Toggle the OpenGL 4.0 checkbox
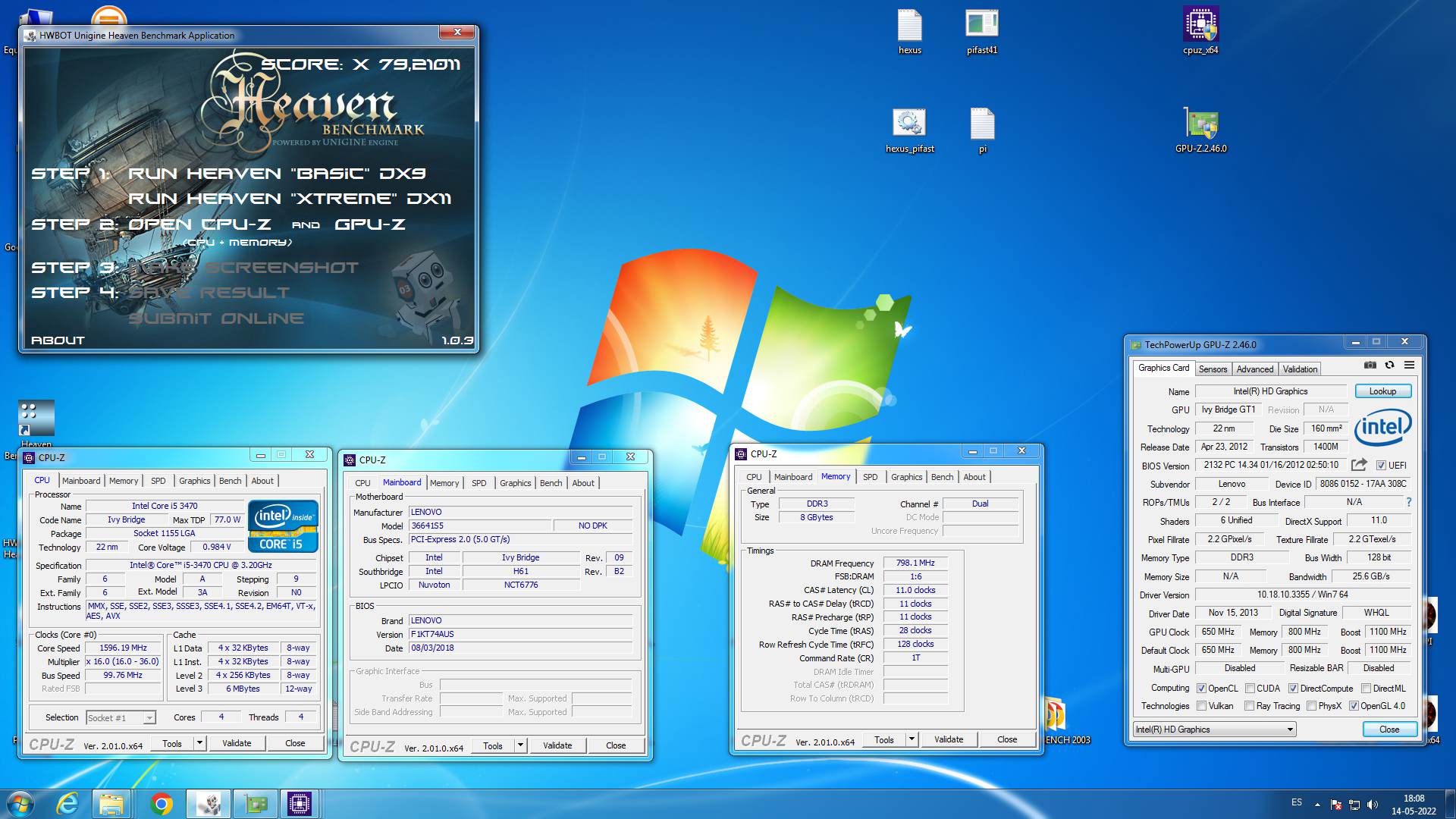Screen dimensions: 1456x819 click(1354, 706)
